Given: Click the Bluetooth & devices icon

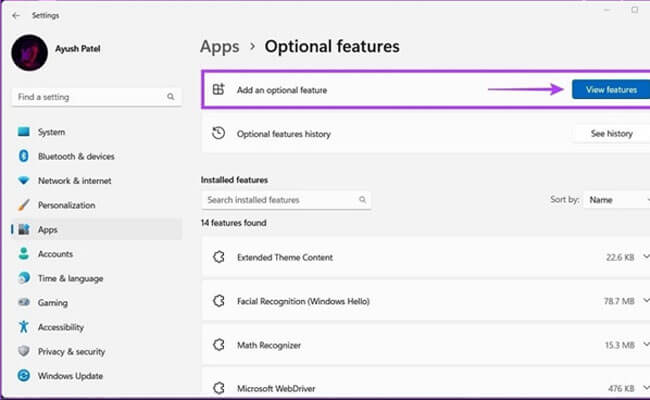Looking at the screenshot, I should [24, 156].
